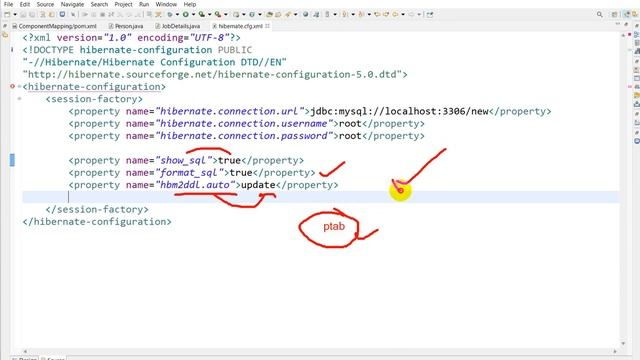
Task: Open the Source menu
Action: click(45, 4)
